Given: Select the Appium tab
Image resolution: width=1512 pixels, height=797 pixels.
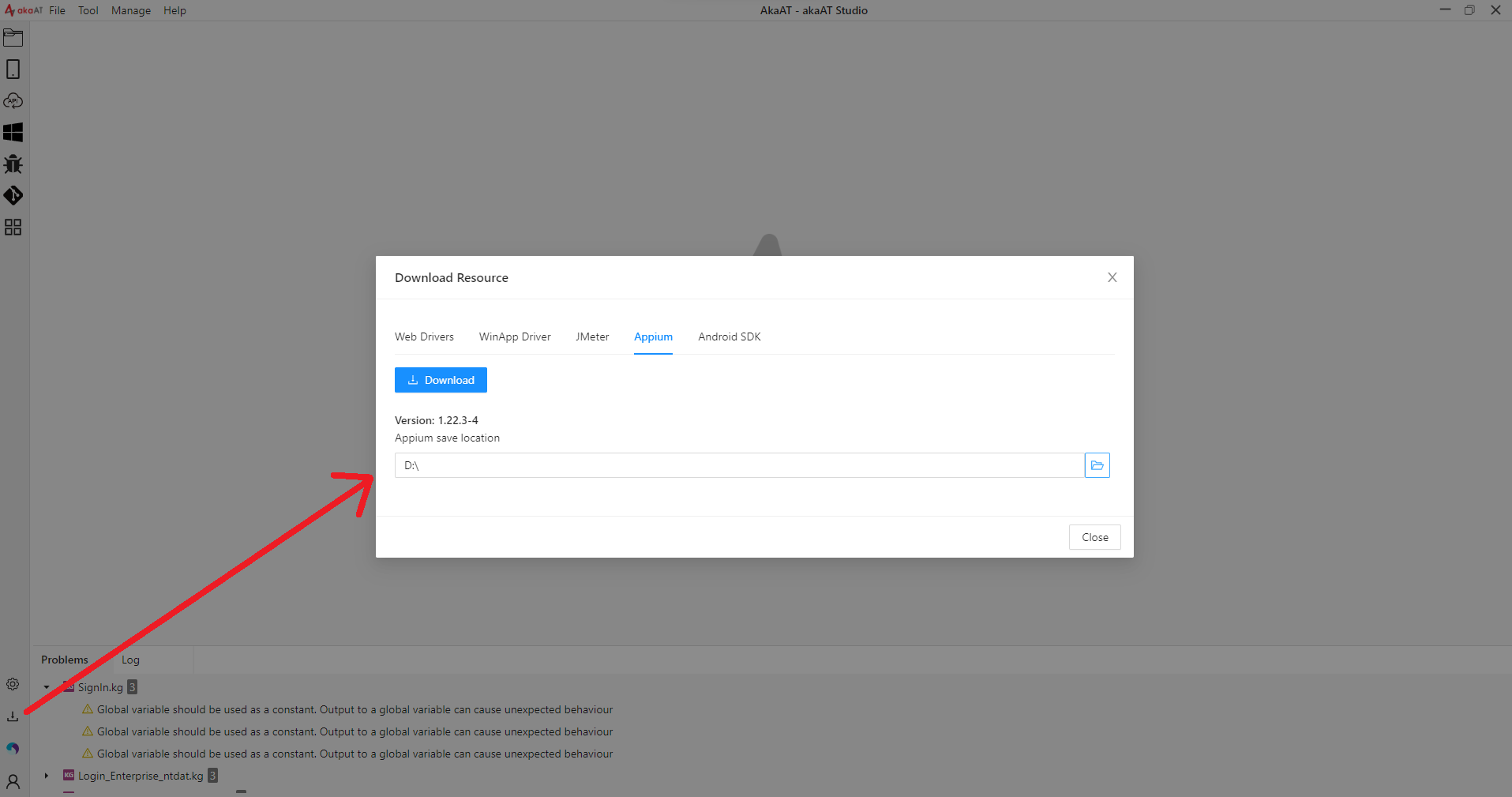Looking at the screenshot, I should click(654, 336).
